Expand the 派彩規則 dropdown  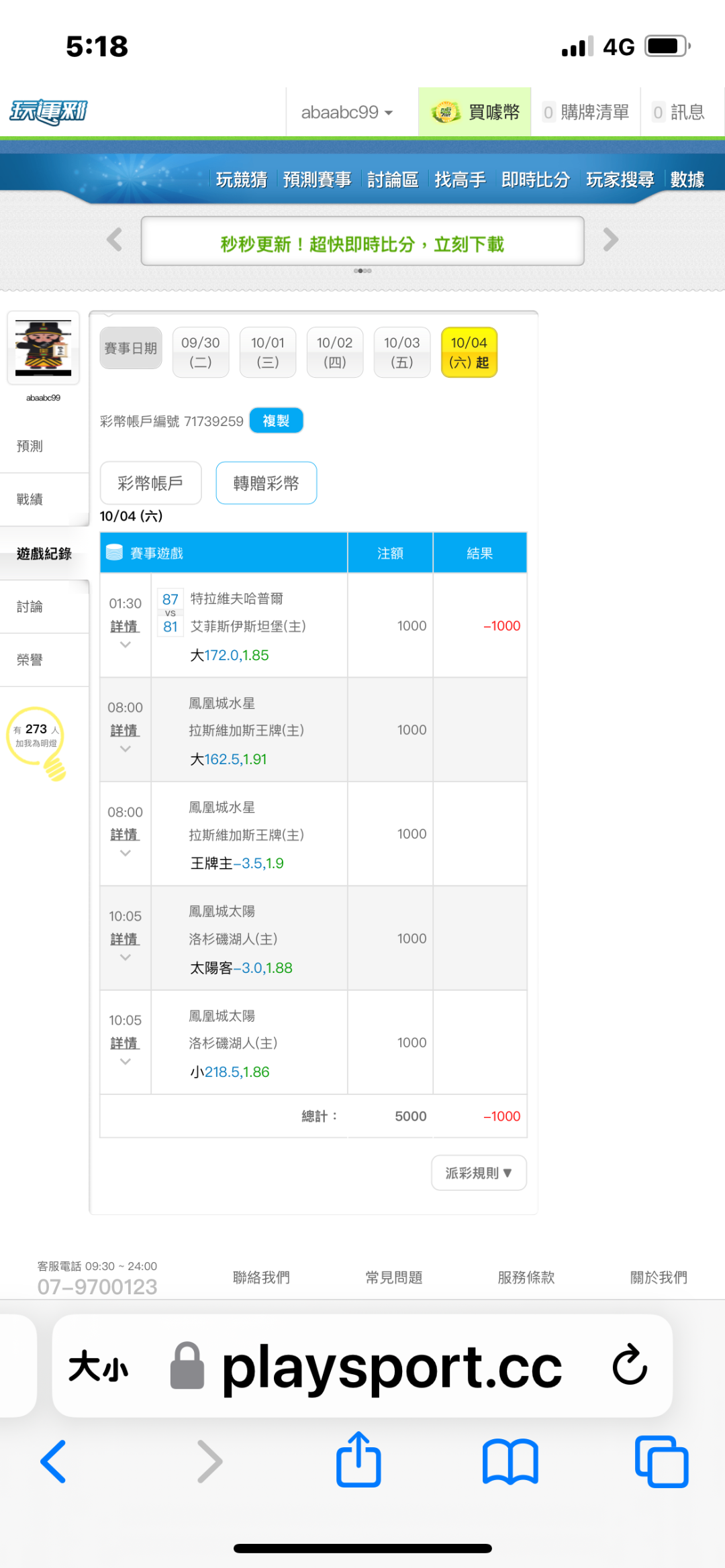pyautogui.click(x=479, y=1173)
